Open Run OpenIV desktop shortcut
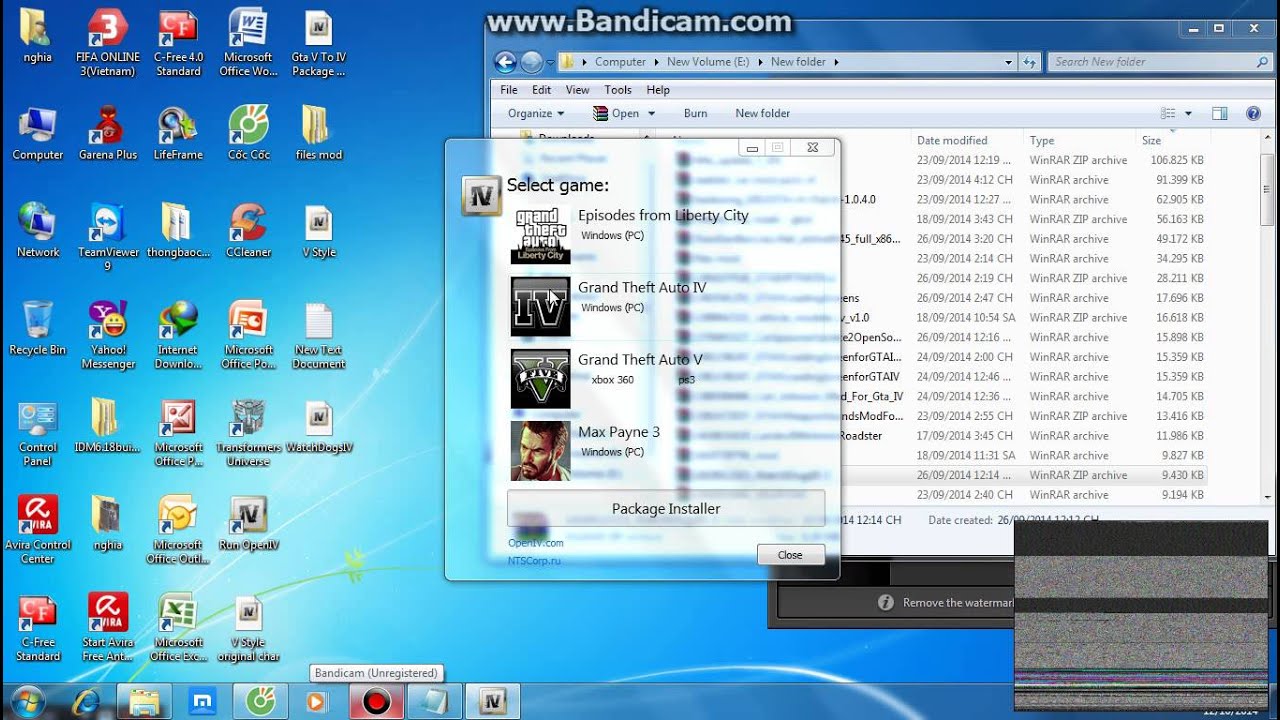 coord(248,524)
